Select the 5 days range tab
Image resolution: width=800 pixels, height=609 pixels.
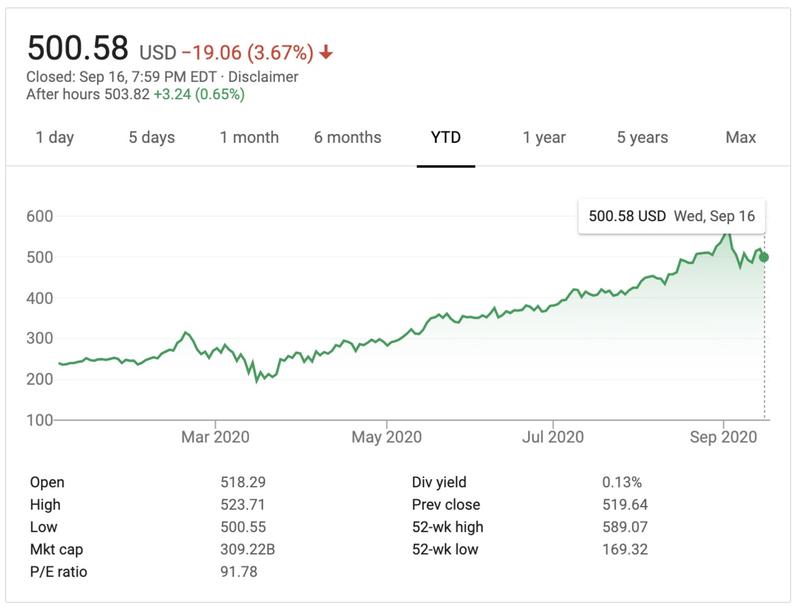click(151, 138)
